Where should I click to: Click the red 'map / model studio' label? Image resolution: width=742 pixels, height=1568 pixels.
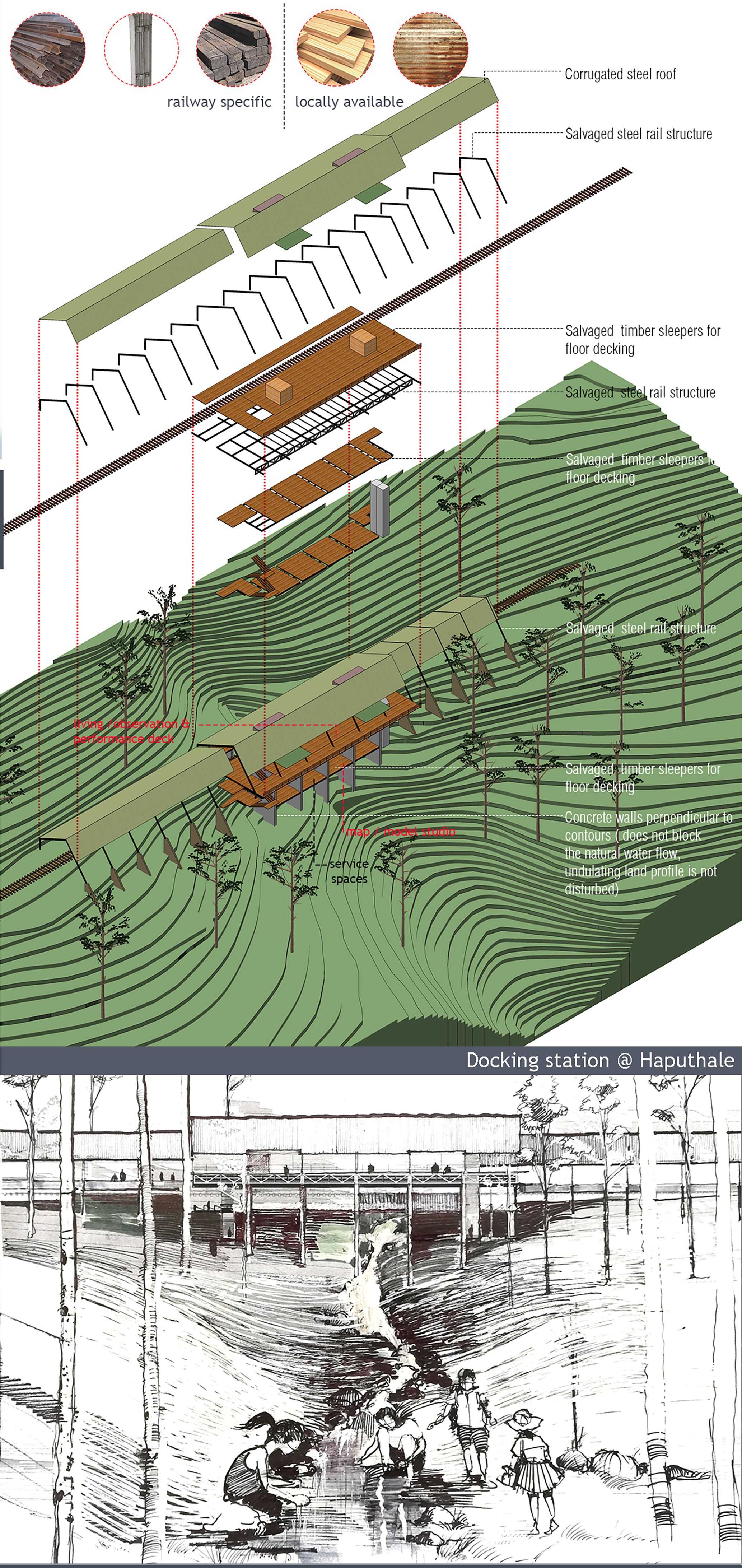coord(401,832)
